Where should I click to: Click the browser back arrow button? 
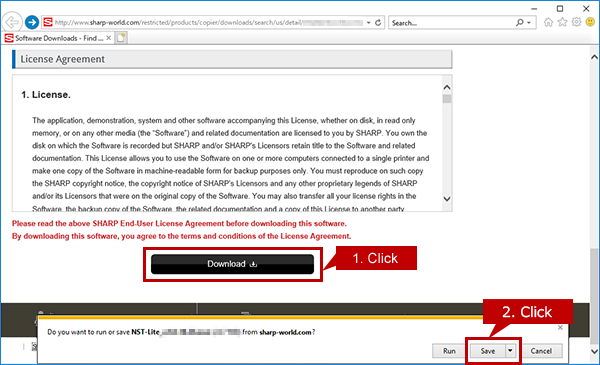click(x=12, y=22)
